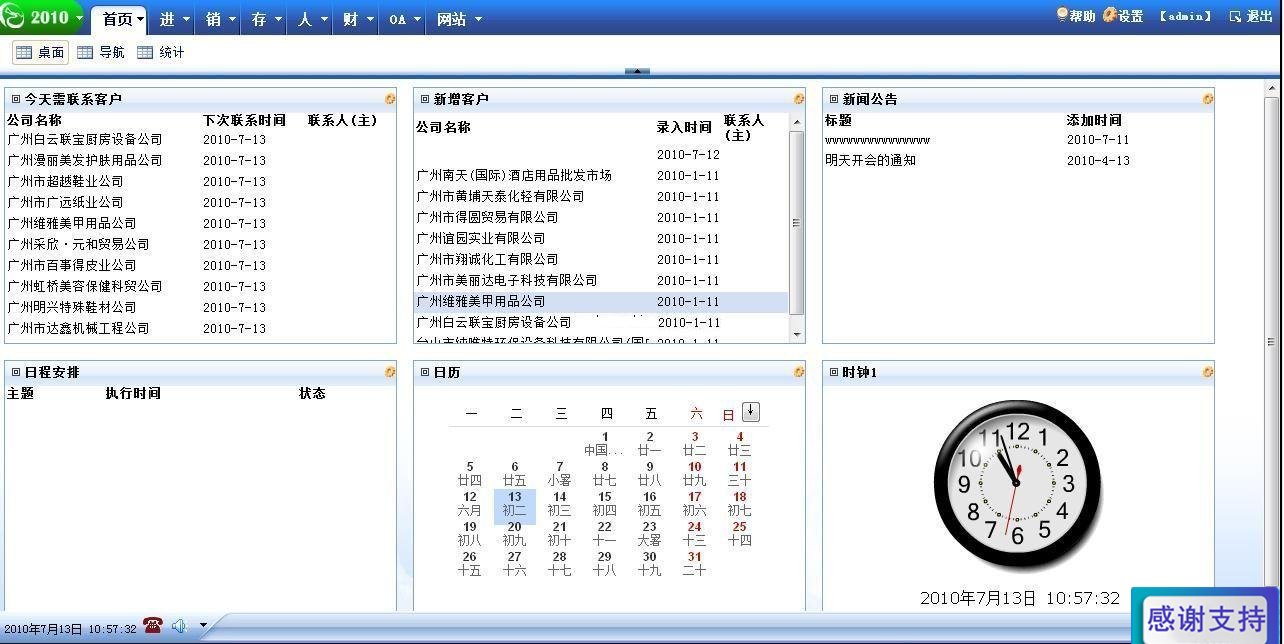The width and height of the screenshot is (1284, 644).
Task: Open the wwwwwwwwwwwwww news item
Action: click(877, 140)
